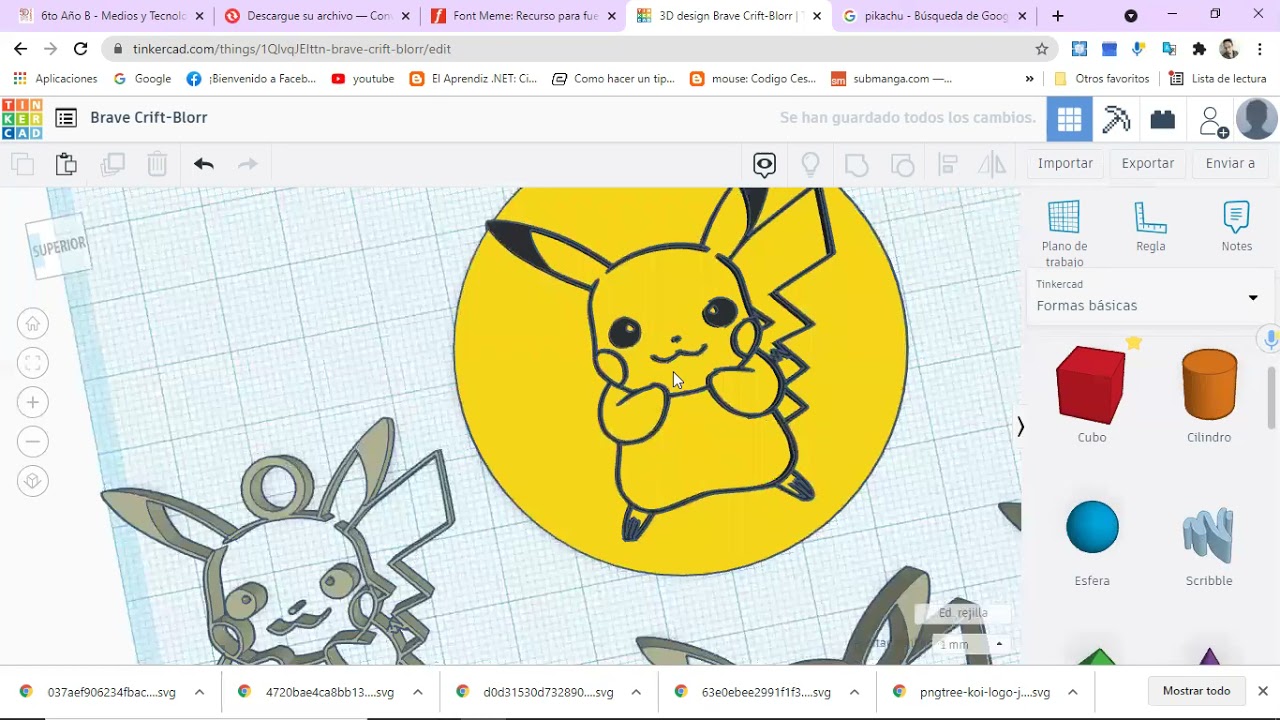
Task: Click the SUPERIOR view cube
Action: [x=59, y=246]
